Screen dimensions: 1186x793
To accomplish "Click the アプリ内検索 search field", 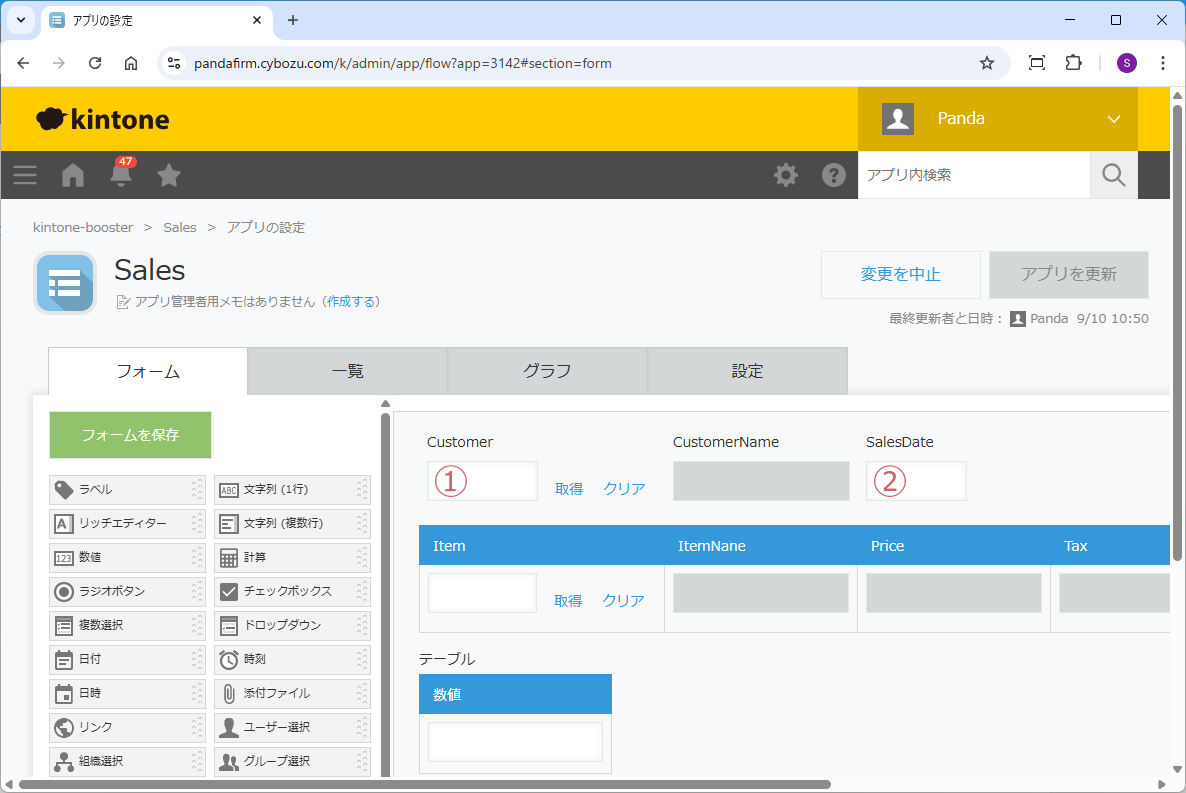I will coord(973,175).
